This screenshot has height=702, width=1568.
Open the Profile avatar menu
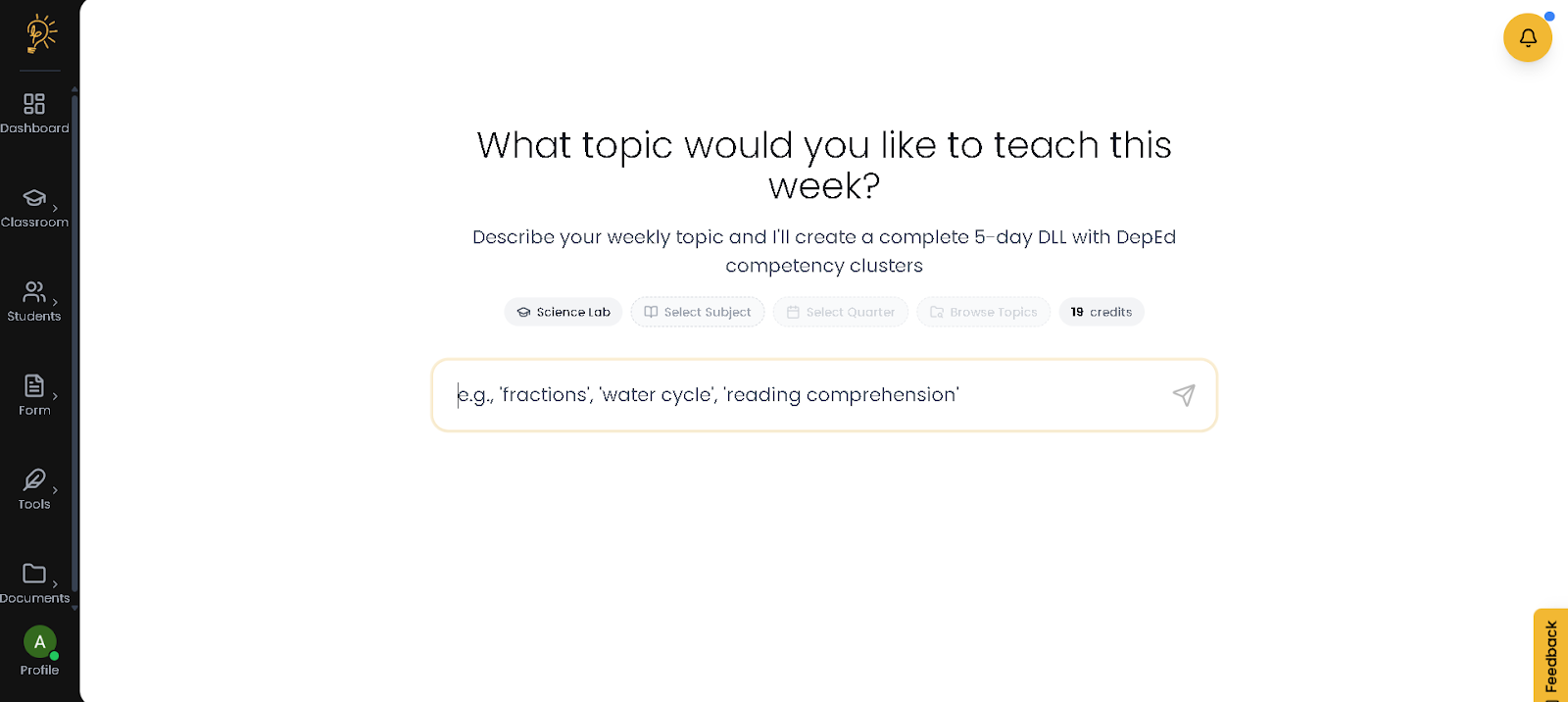coord(39,643)
